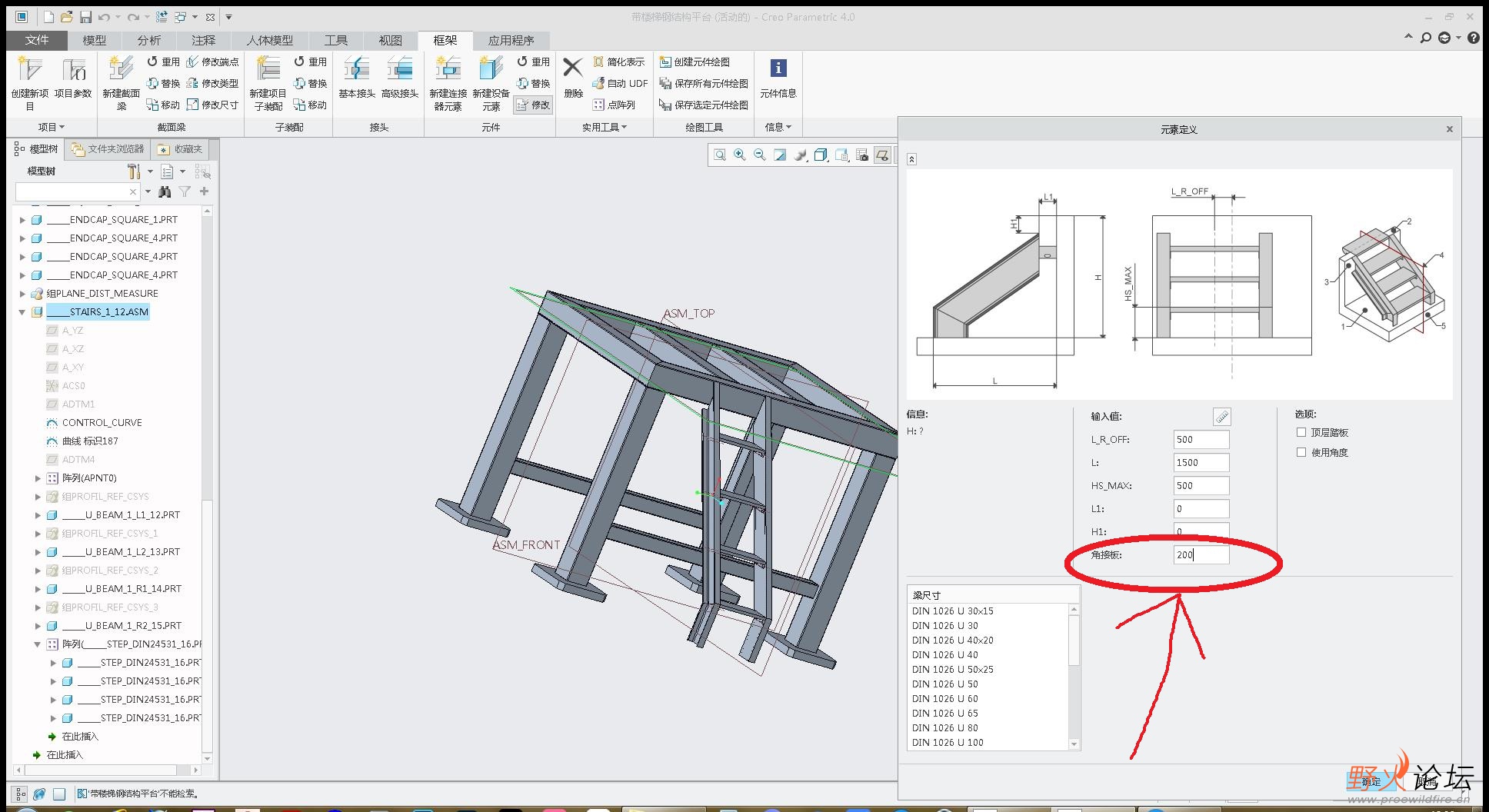Switch to the 模型 ribbon tab
1489x812 pixels.
pos(95,41)
